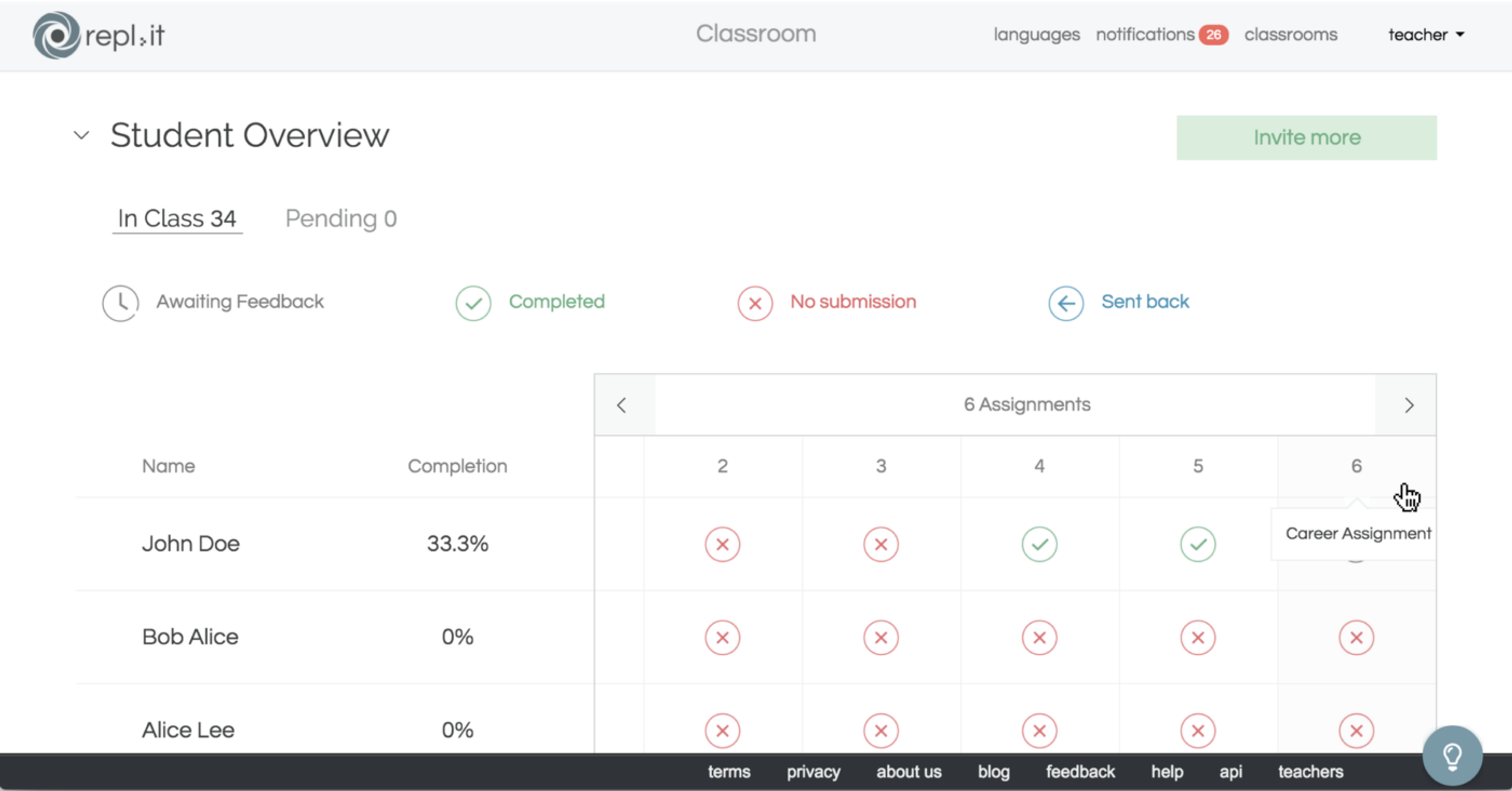Screen dimensions: 1512x791
Task: Click Alice Lee's assignment 3 no-submission icon
Action: point(880,730)
